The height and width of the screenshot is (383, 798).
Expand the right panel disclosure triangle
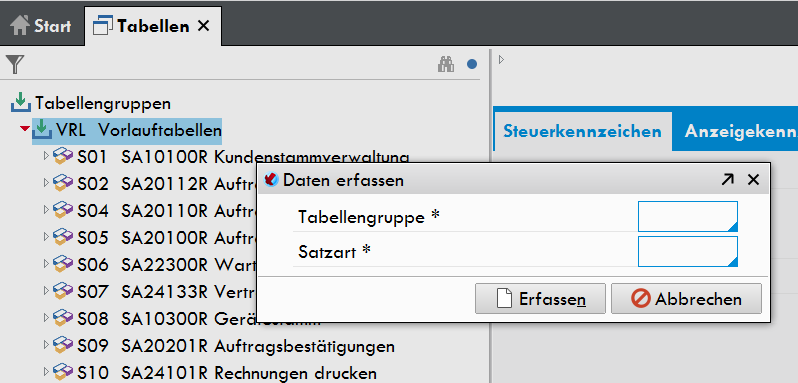coord(501,60)
